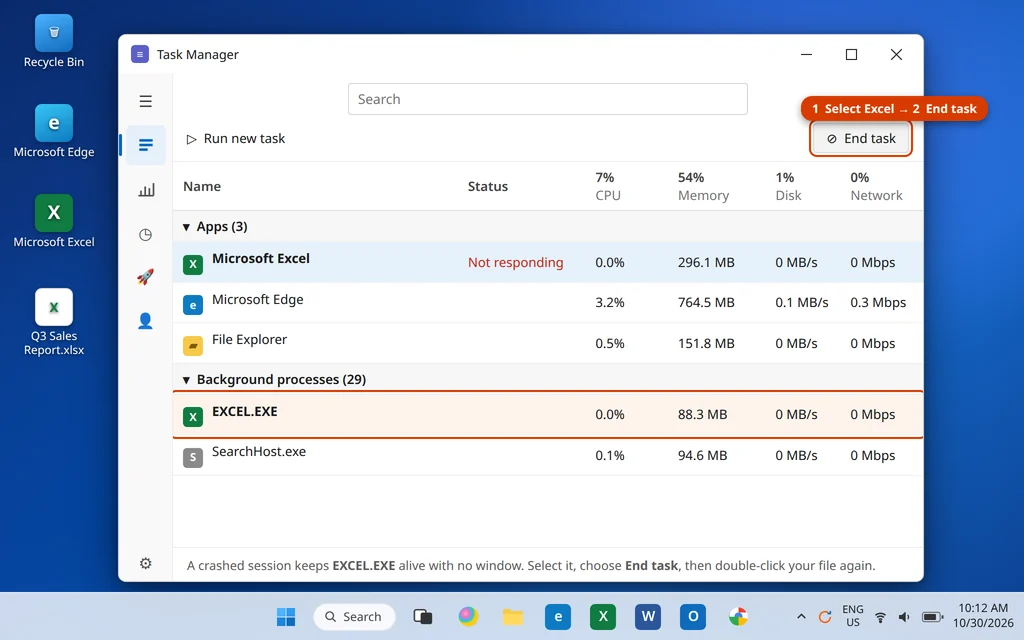Minimize the Task Manager window

pyautogui.click(x=807, y=54)
